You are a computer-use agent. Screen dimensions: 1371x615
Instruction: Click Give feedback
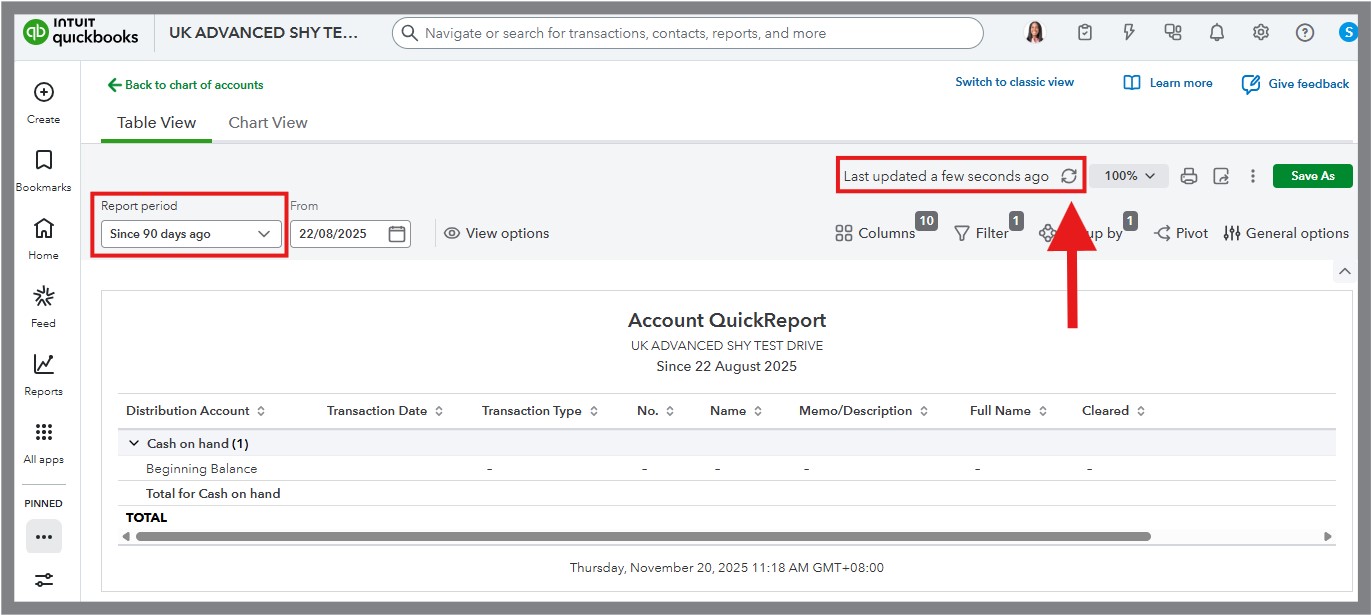pos(1295,84)
